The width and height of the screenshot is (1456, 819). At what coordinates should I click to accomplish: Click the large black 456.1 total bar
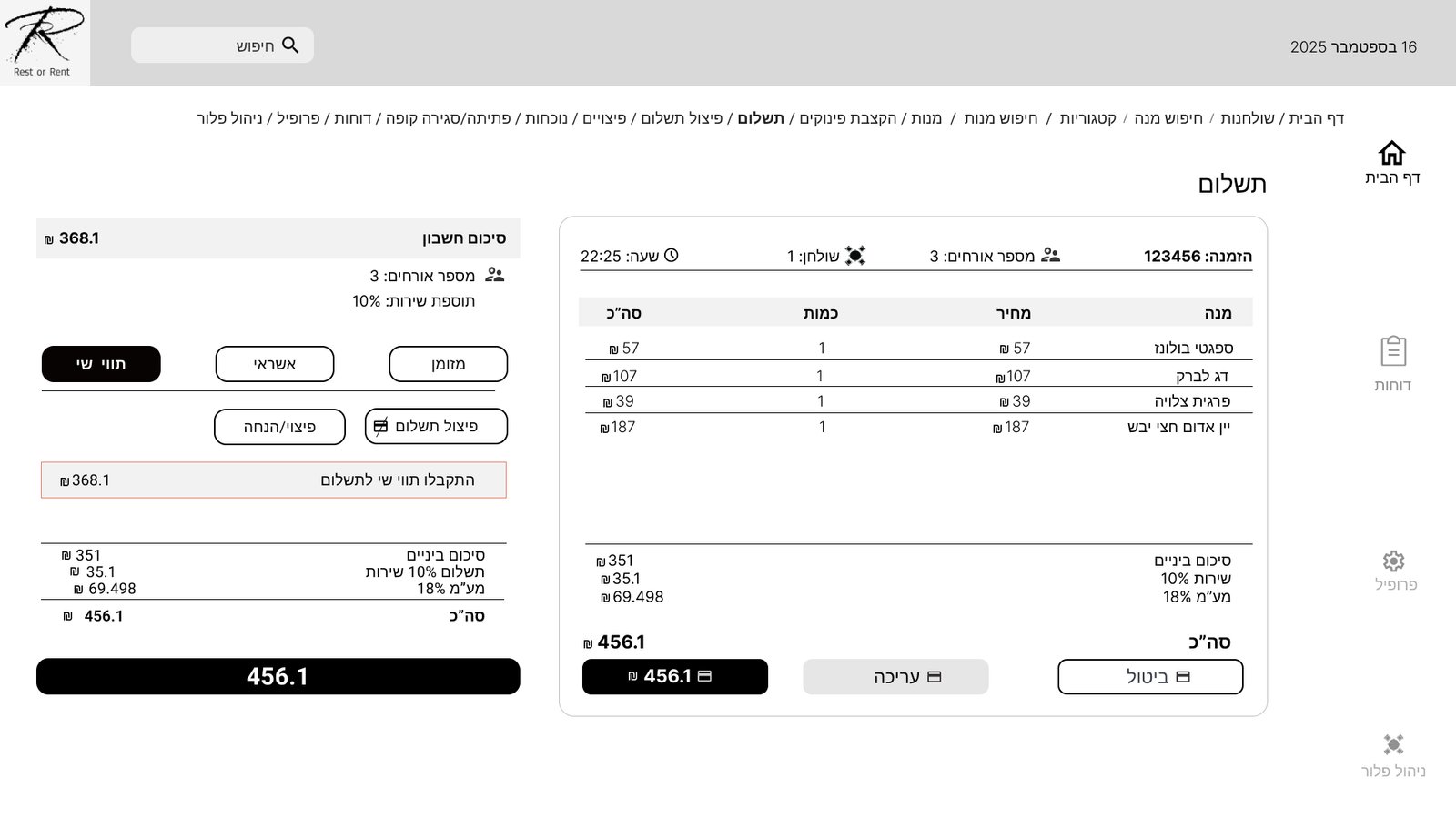[278, 677]
